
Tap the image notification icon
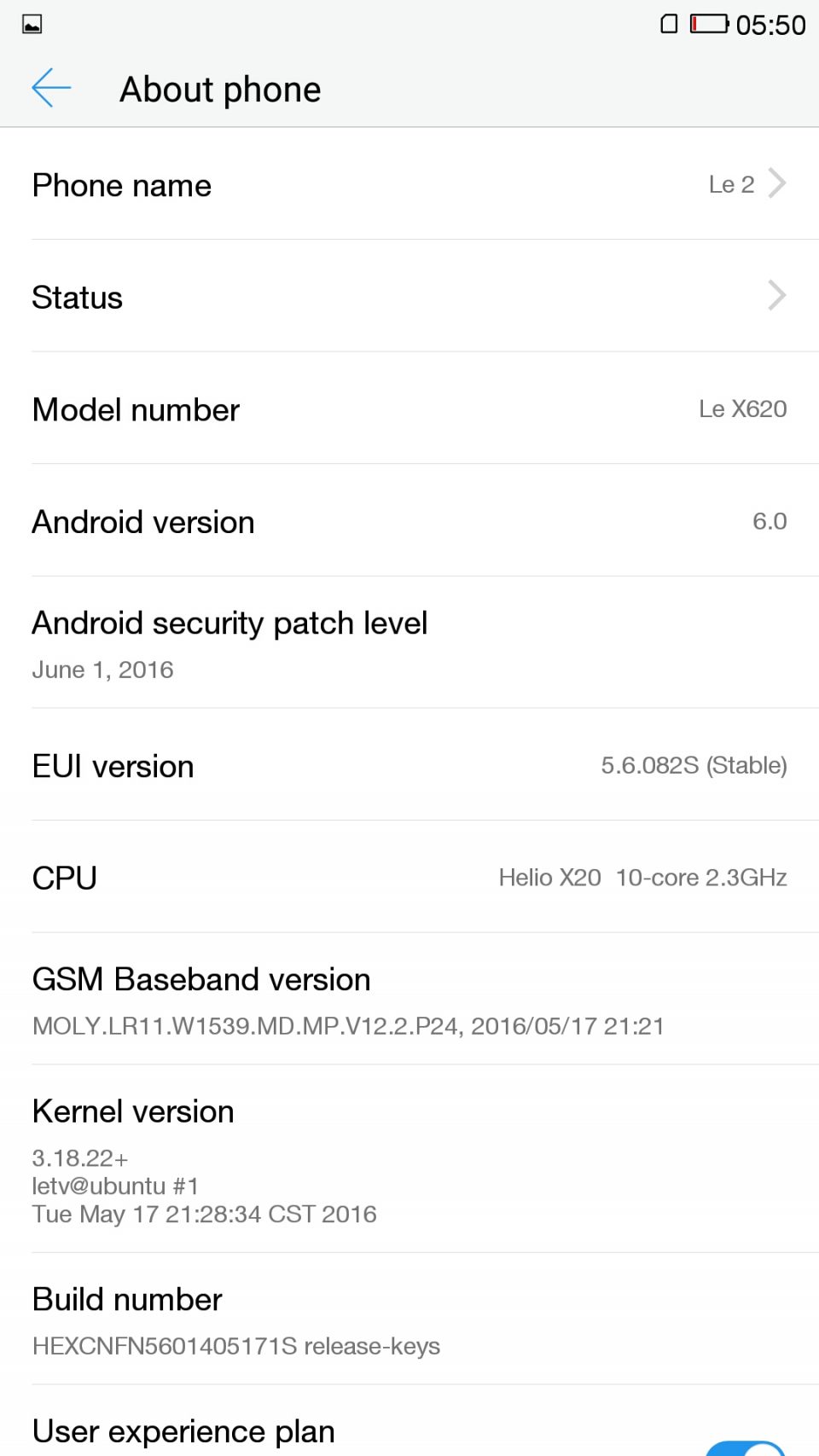[x=32, y=24]
